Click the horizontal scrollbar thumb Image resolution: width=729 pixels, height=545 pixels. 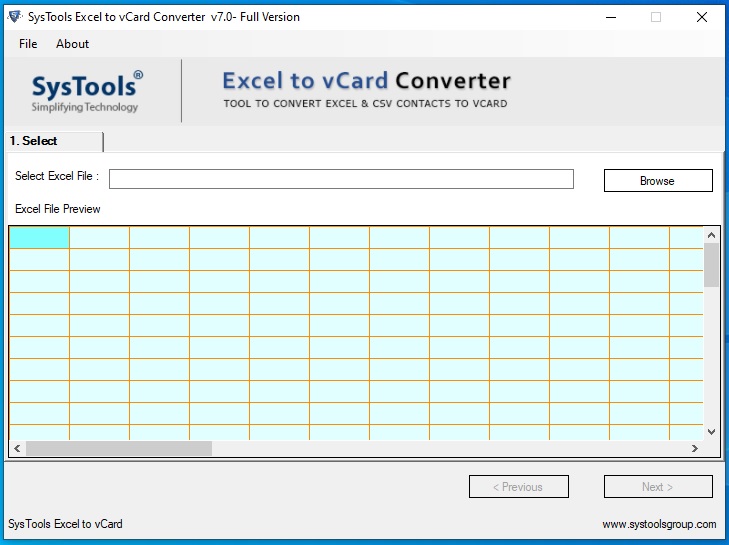point(119,448)
